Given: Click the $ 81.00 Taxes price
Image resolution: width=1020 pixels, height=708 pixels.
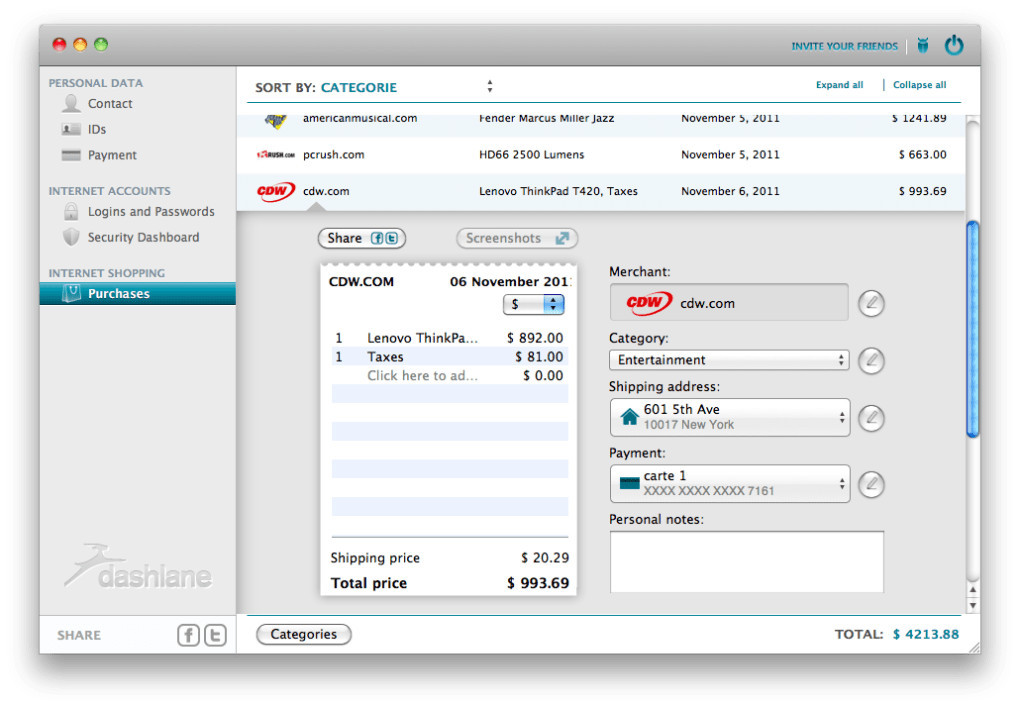Looking at the screenshot, I should coord(539,357).
